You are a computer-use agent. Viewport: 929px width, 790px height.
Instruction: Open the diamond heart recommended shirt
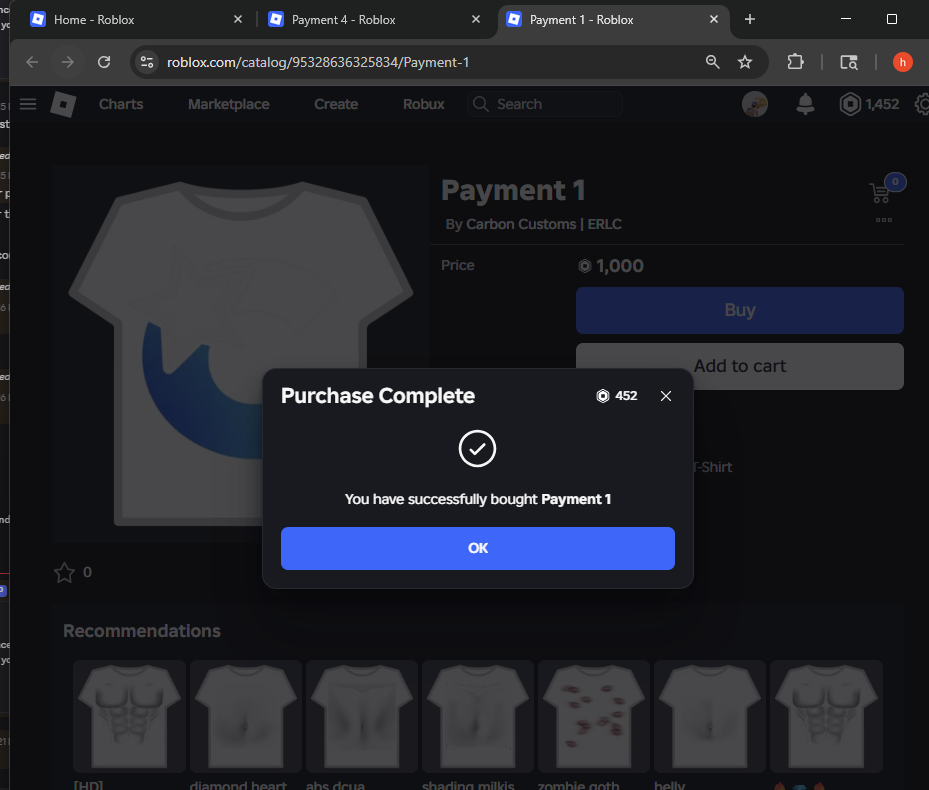tap(245, 717)
